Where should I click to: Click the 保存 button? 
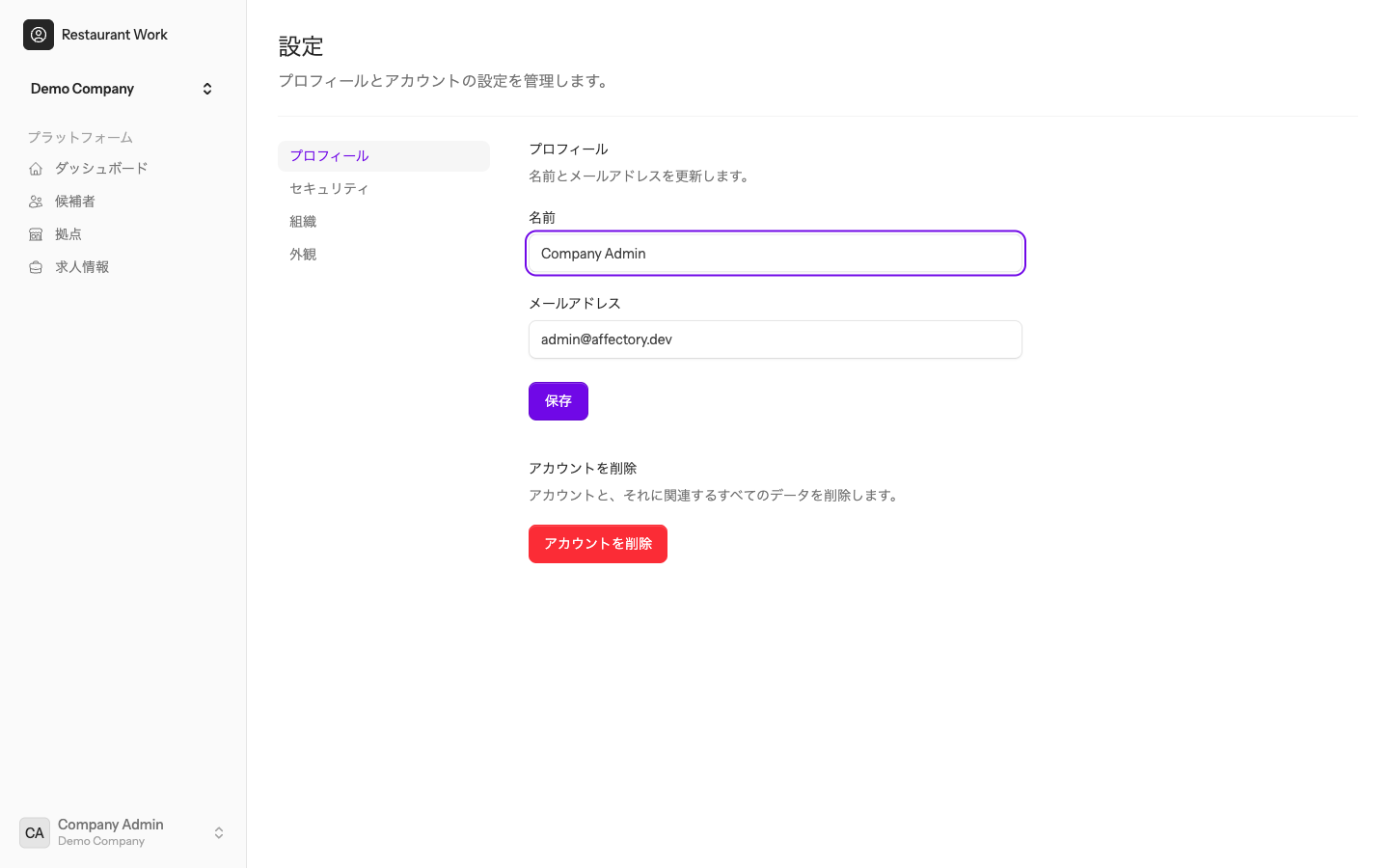[558, 401]
